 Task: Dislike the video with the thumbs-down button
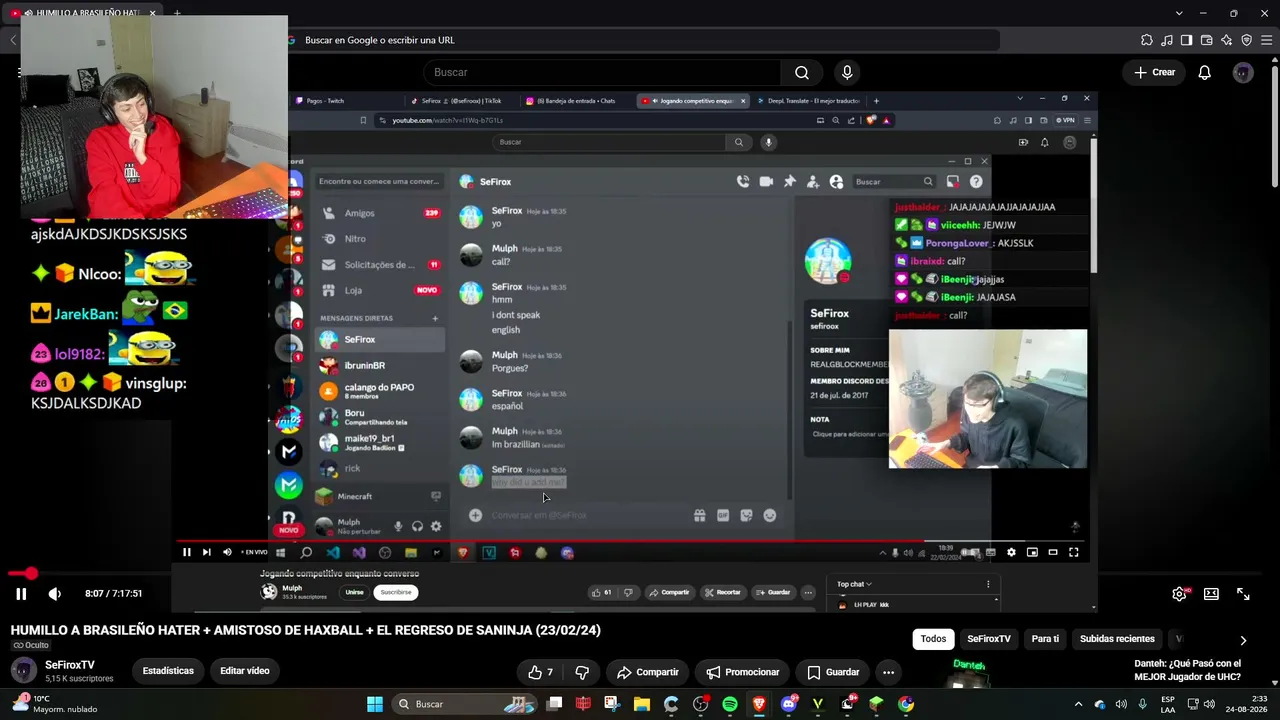582,672
